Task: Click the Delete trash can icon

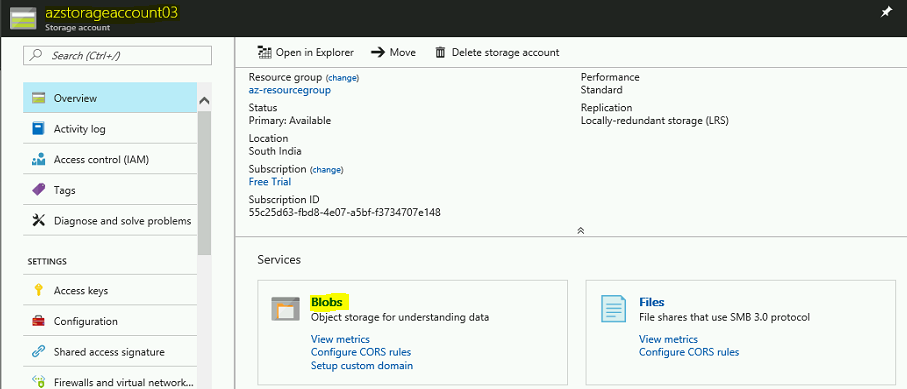Action: (x=440, y=53)
